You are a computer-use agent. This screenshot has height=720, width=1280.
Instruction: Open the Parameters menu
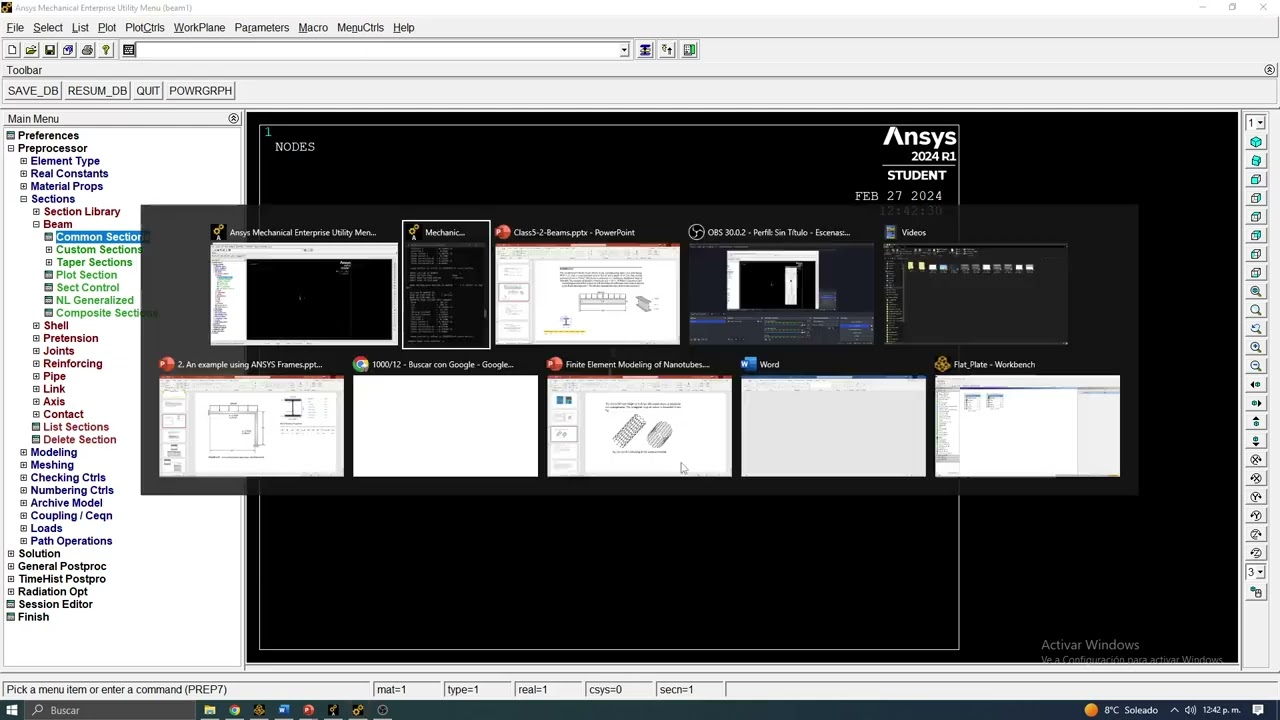262,28
